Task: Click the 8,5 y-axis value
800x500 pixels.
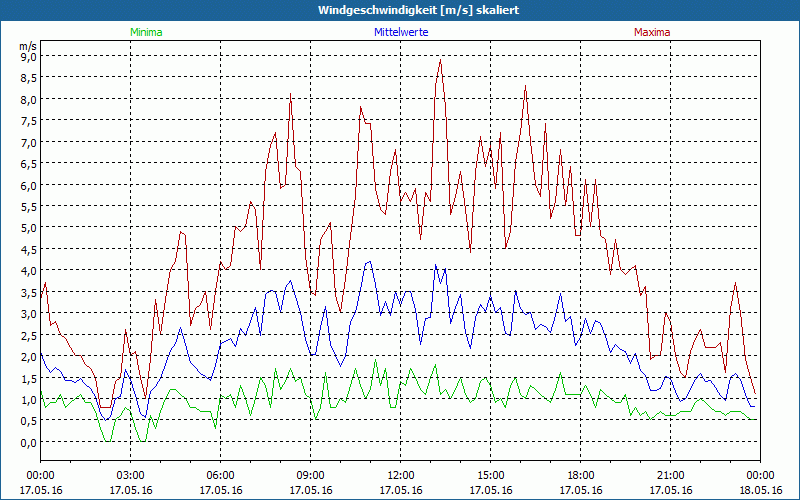Action: pyautogui.click(x=29, y=78)
